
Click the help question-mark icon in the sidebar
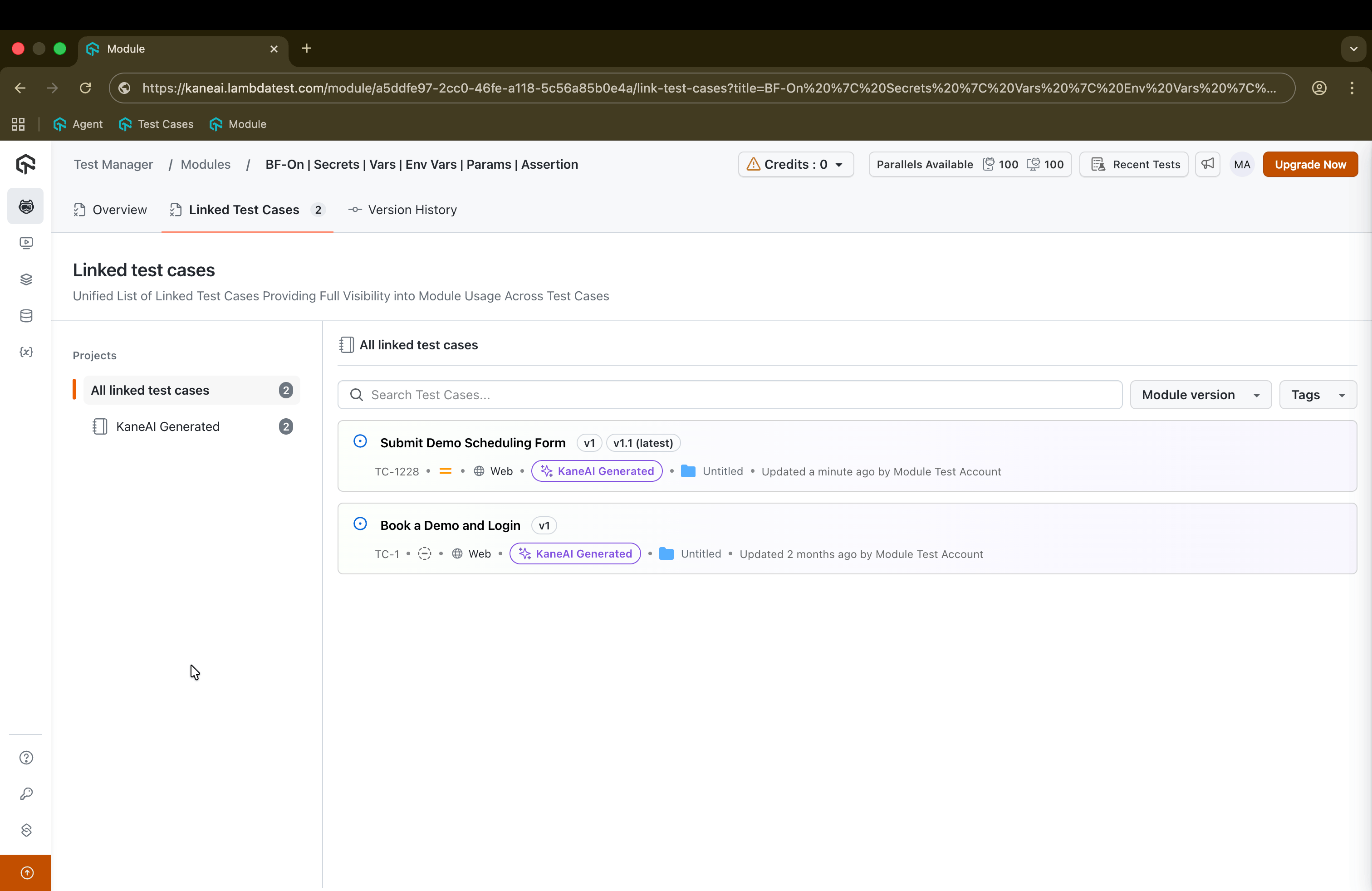25,757
